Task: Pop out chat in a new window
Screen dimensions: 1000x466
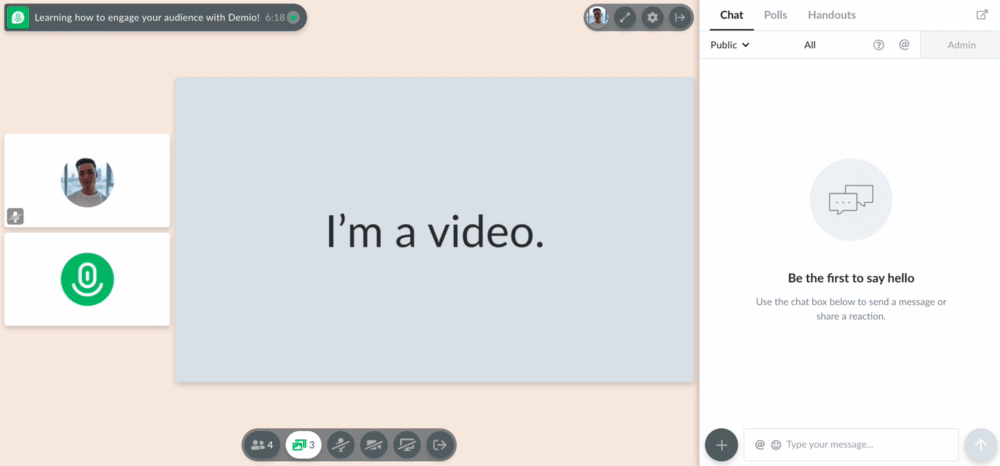Action: 982,15
